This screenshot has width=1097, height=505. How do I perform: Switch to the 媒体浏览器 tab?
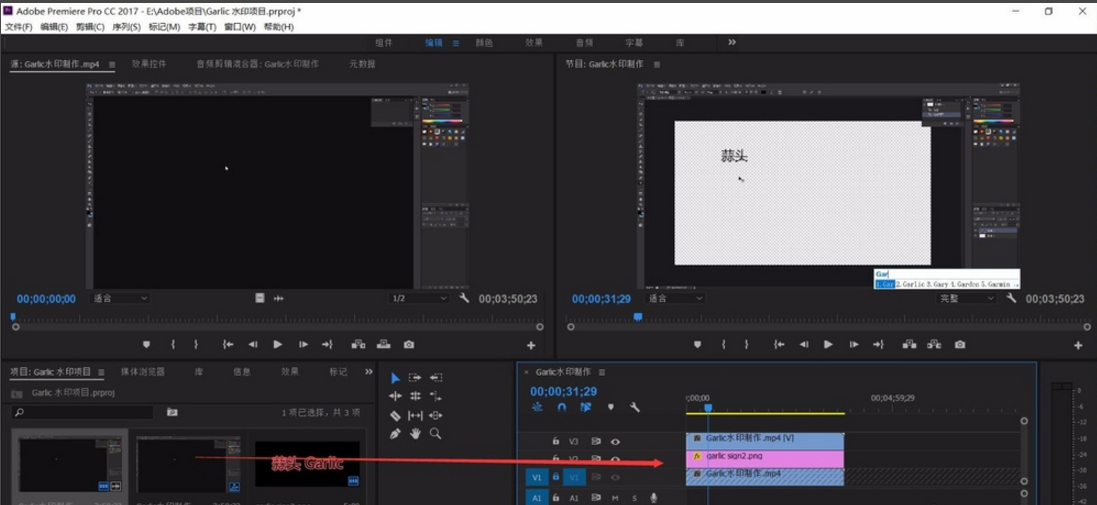pos(142,371)
